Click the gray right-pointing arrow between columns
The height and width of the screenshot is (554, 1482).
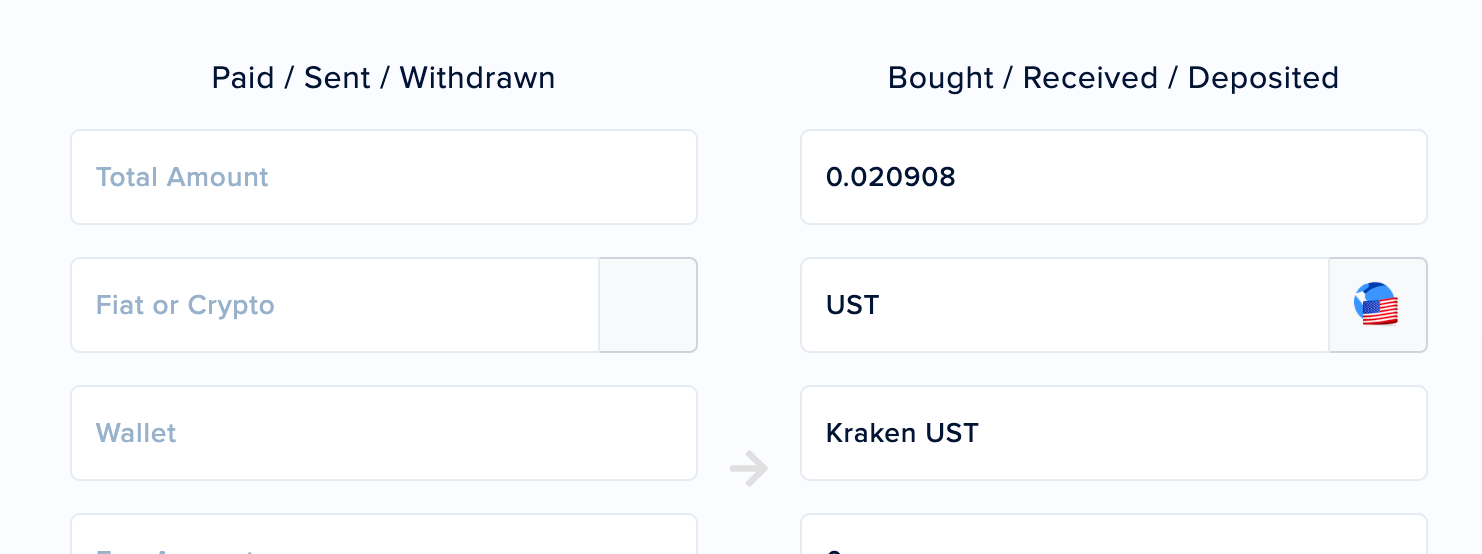(749, 467)
